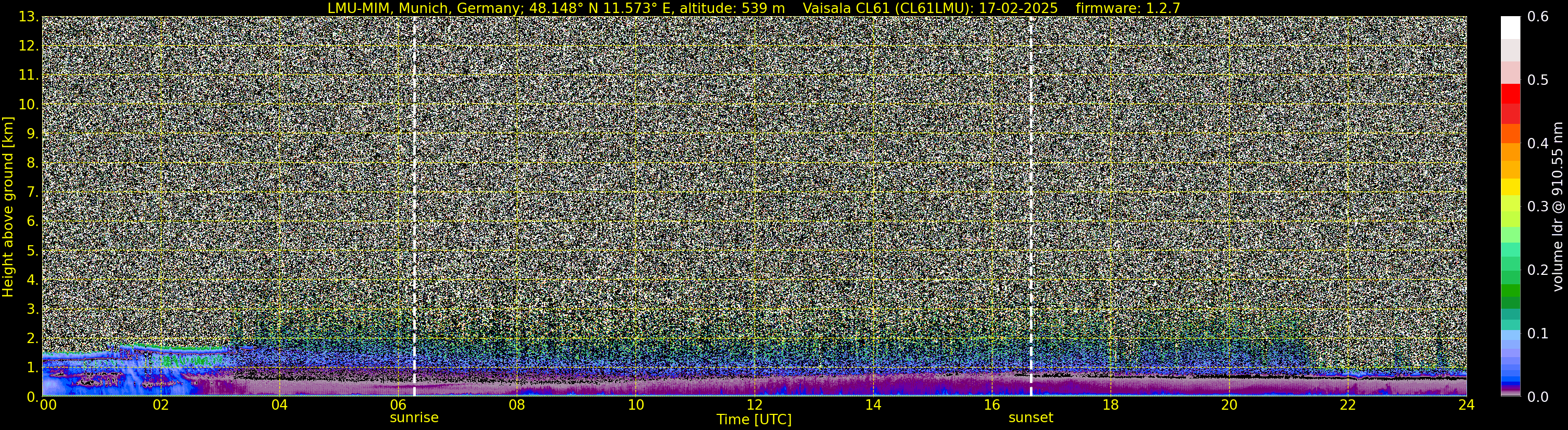Click the time axis tick label '12'

754,405
